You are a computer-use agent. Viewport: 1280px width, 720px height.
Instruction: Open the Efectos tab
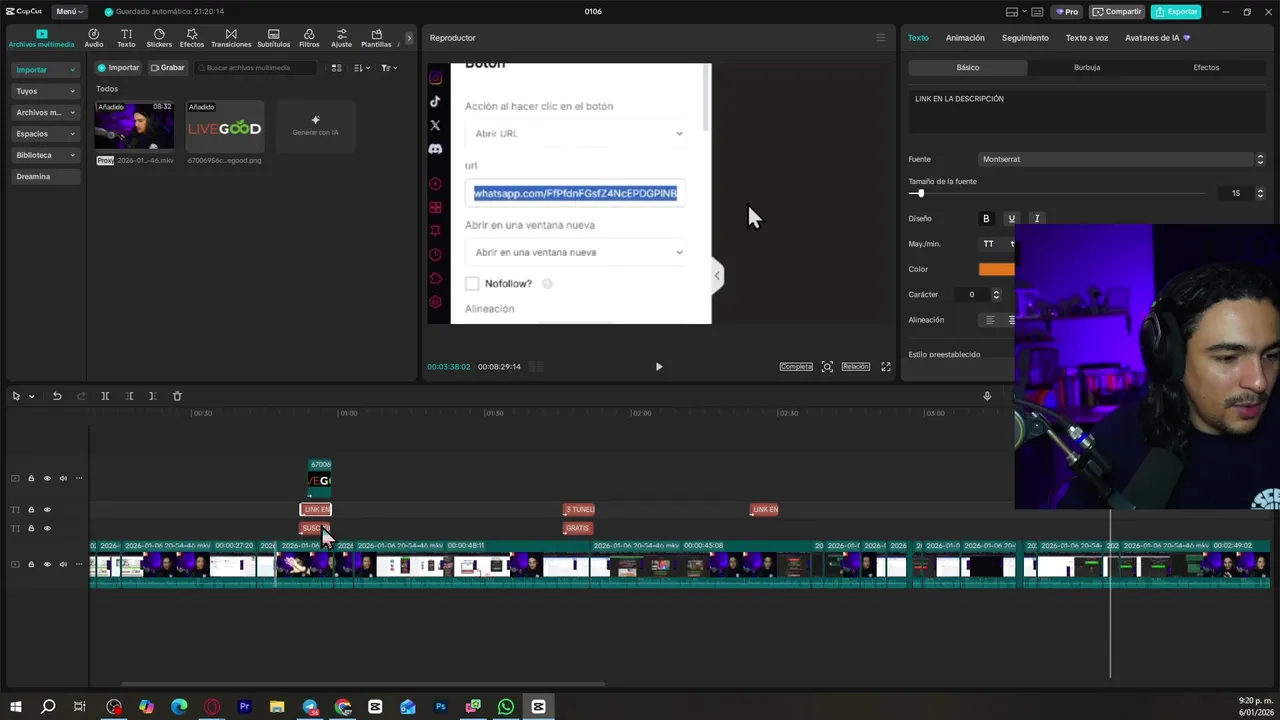(x=192, y=38)
